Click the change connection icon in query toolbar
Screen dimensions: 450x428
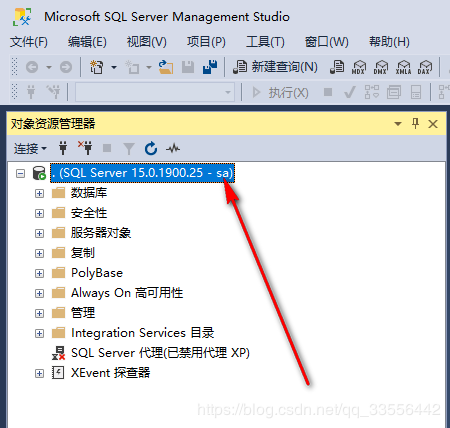(53, 92)
